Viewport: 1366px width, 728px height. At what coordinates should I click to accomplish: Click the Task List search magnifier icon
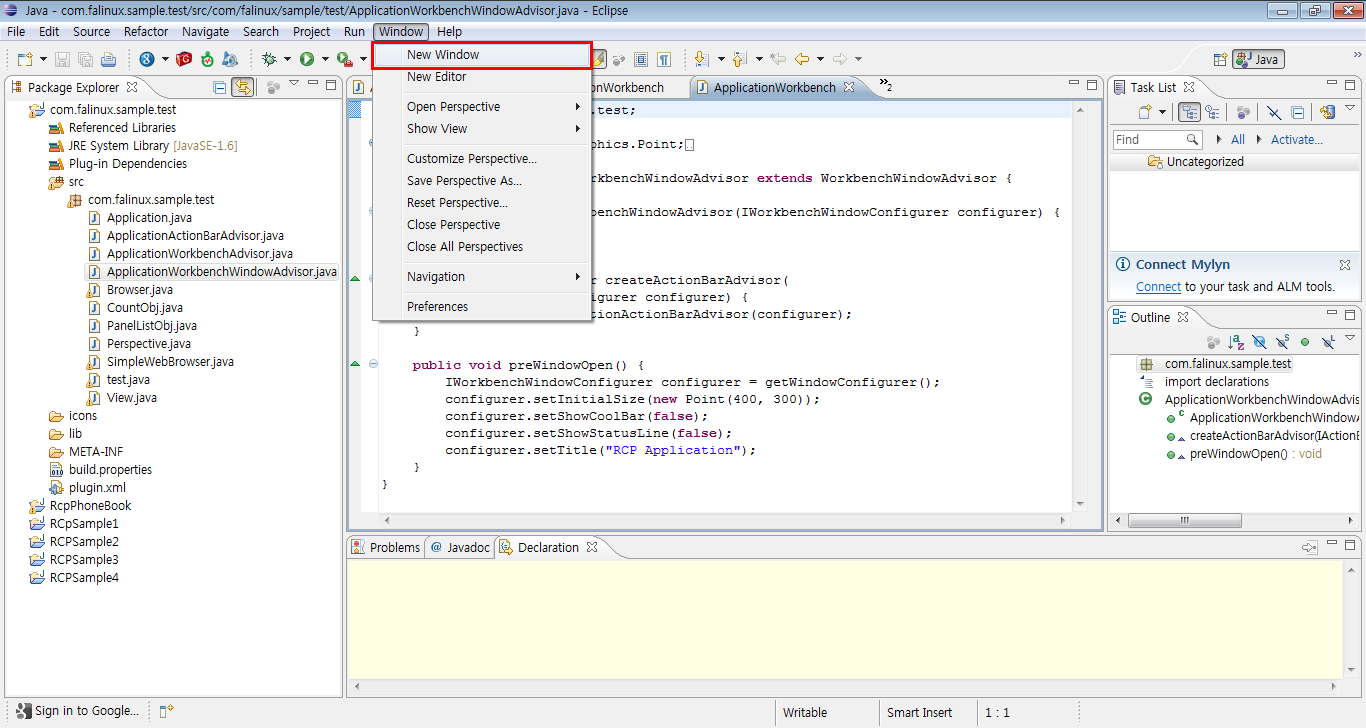(1192, 139)
